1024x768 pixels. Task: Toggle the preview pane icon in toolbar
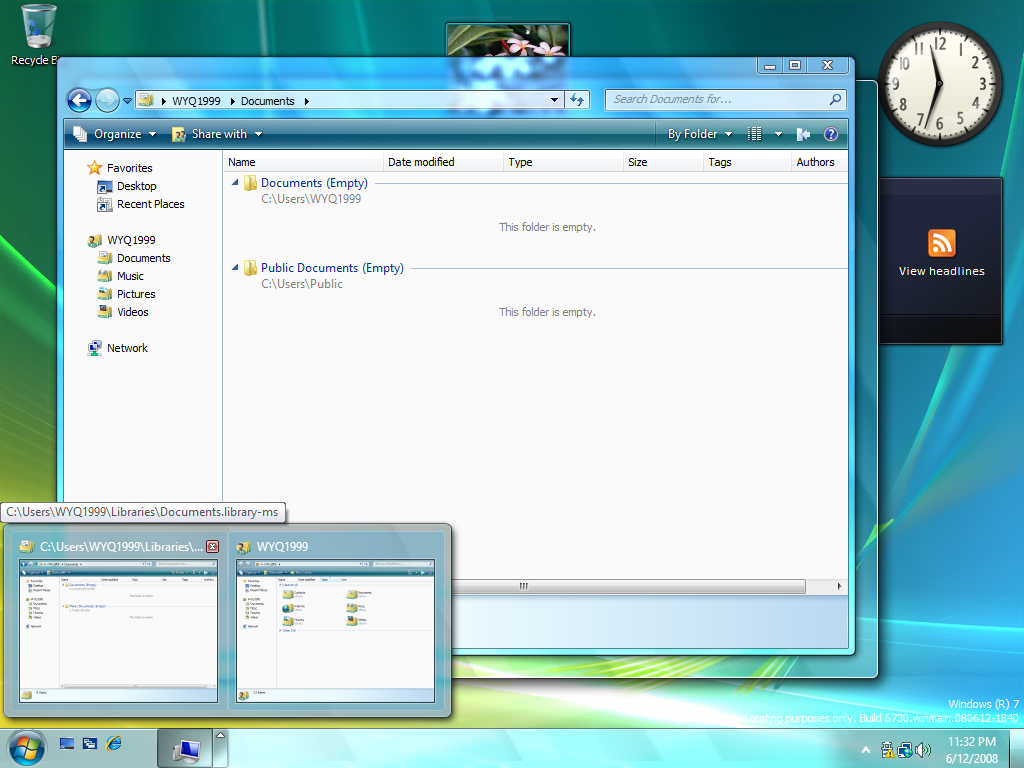[x=803, y=134]
